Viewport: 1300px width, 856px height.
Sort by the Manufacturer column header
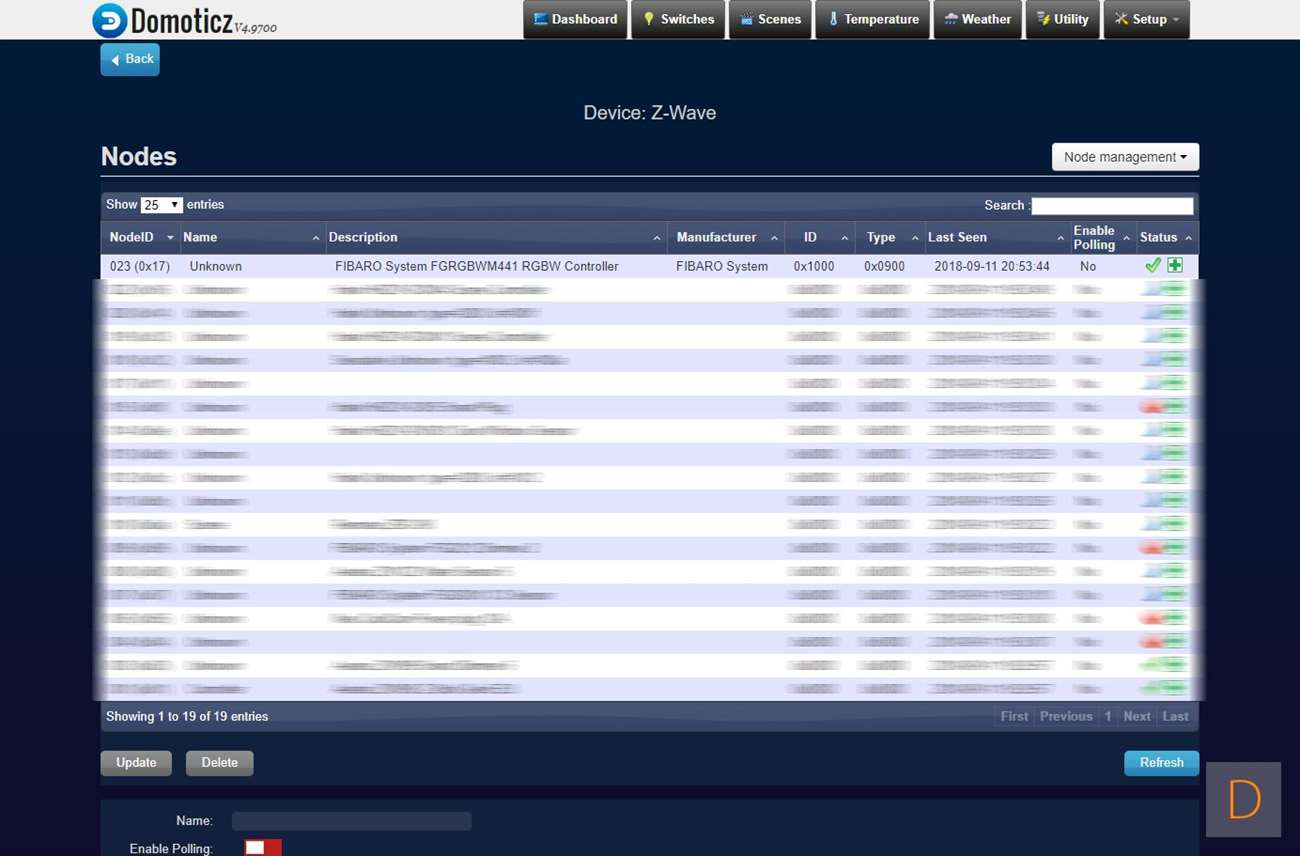coord(726,238)
